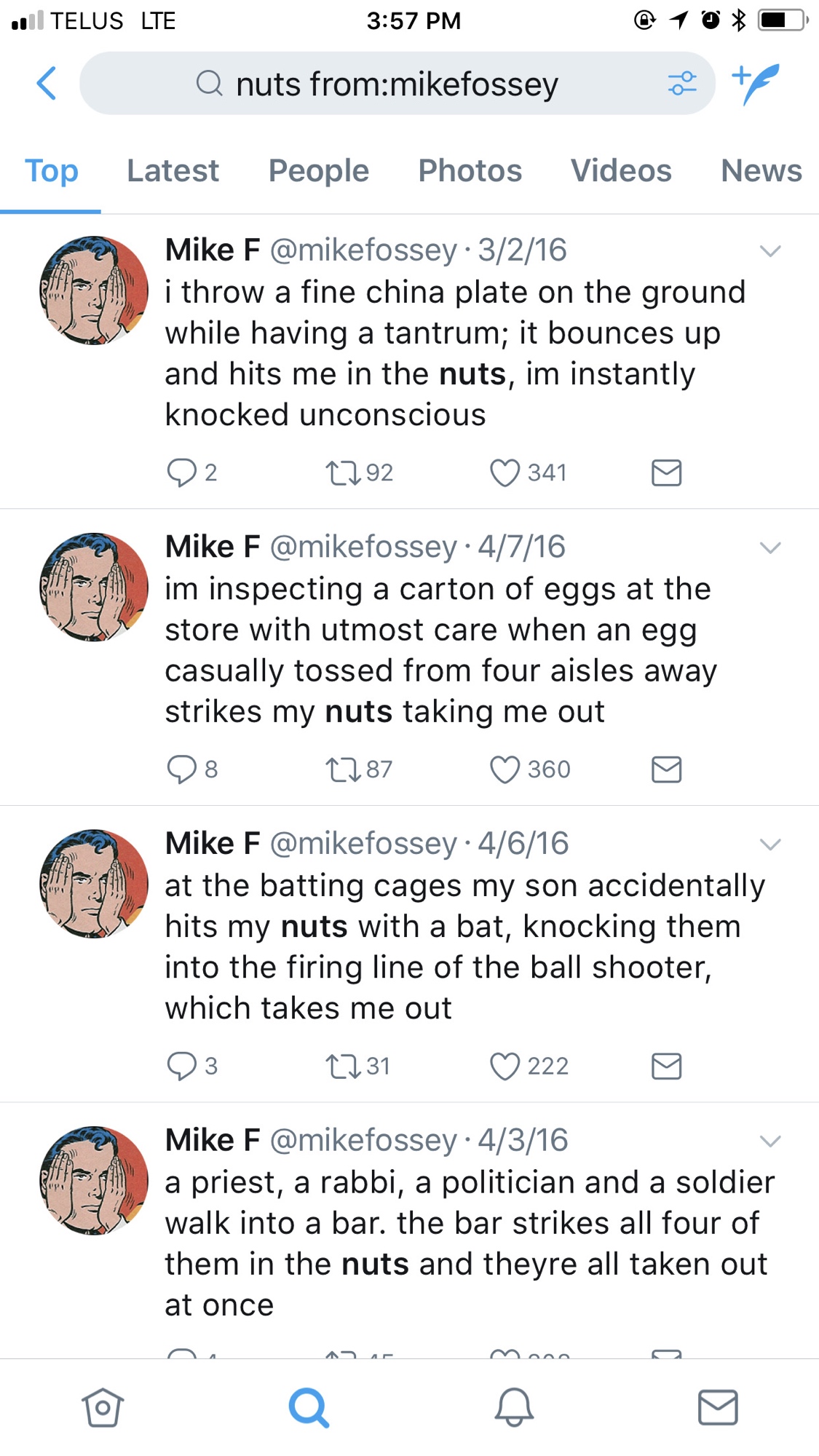Open Messages envelope in bottom bar
Viewport: 819px width, 1456px height.
718,1407
